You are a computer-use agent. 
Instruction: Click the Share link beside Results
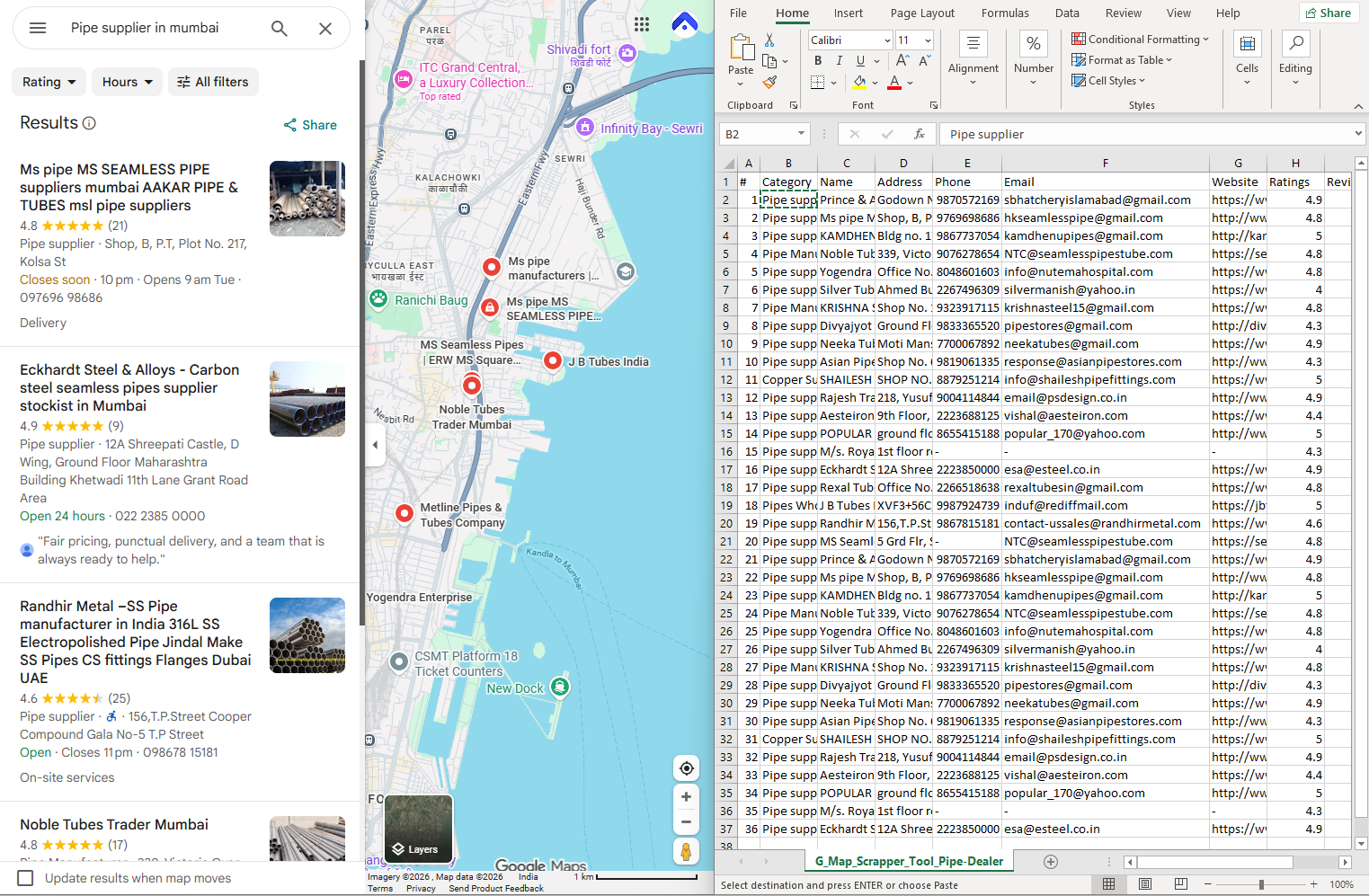(x=310, y=125)
